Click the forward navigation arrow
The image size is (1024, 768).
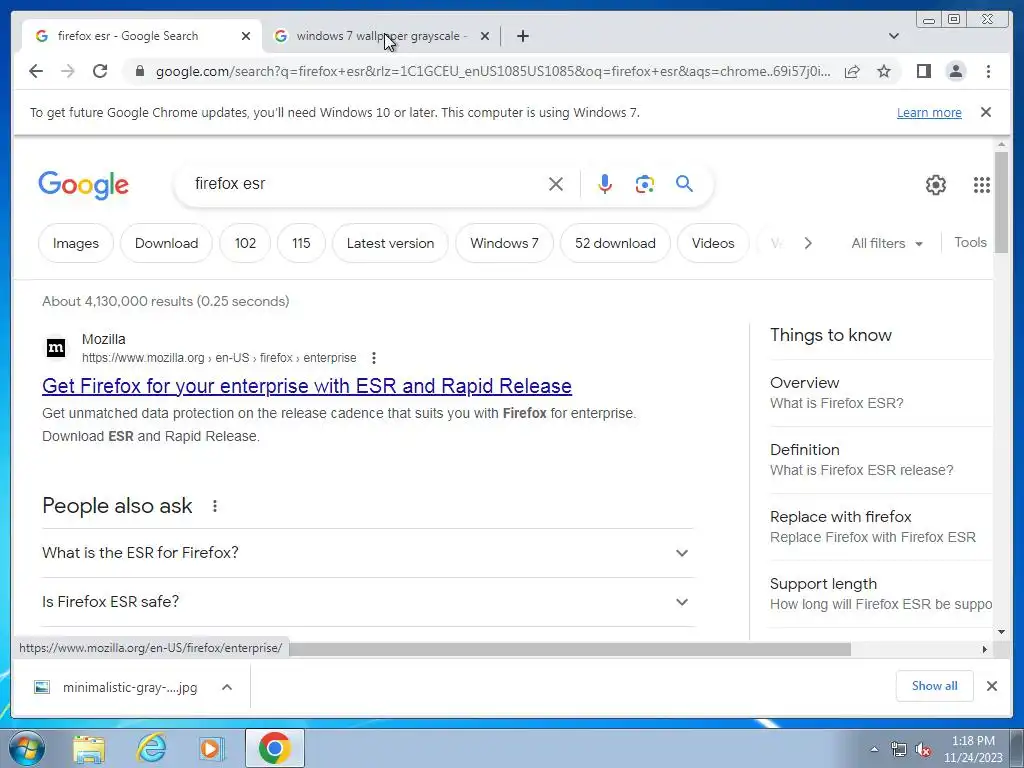(x=68, y=71)
